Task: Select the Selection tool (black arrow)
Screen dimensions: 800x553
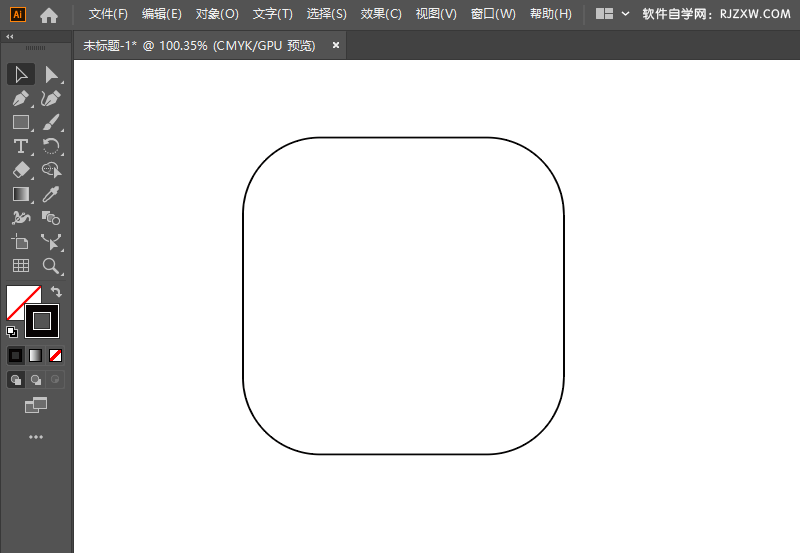Action: [20, 74]
